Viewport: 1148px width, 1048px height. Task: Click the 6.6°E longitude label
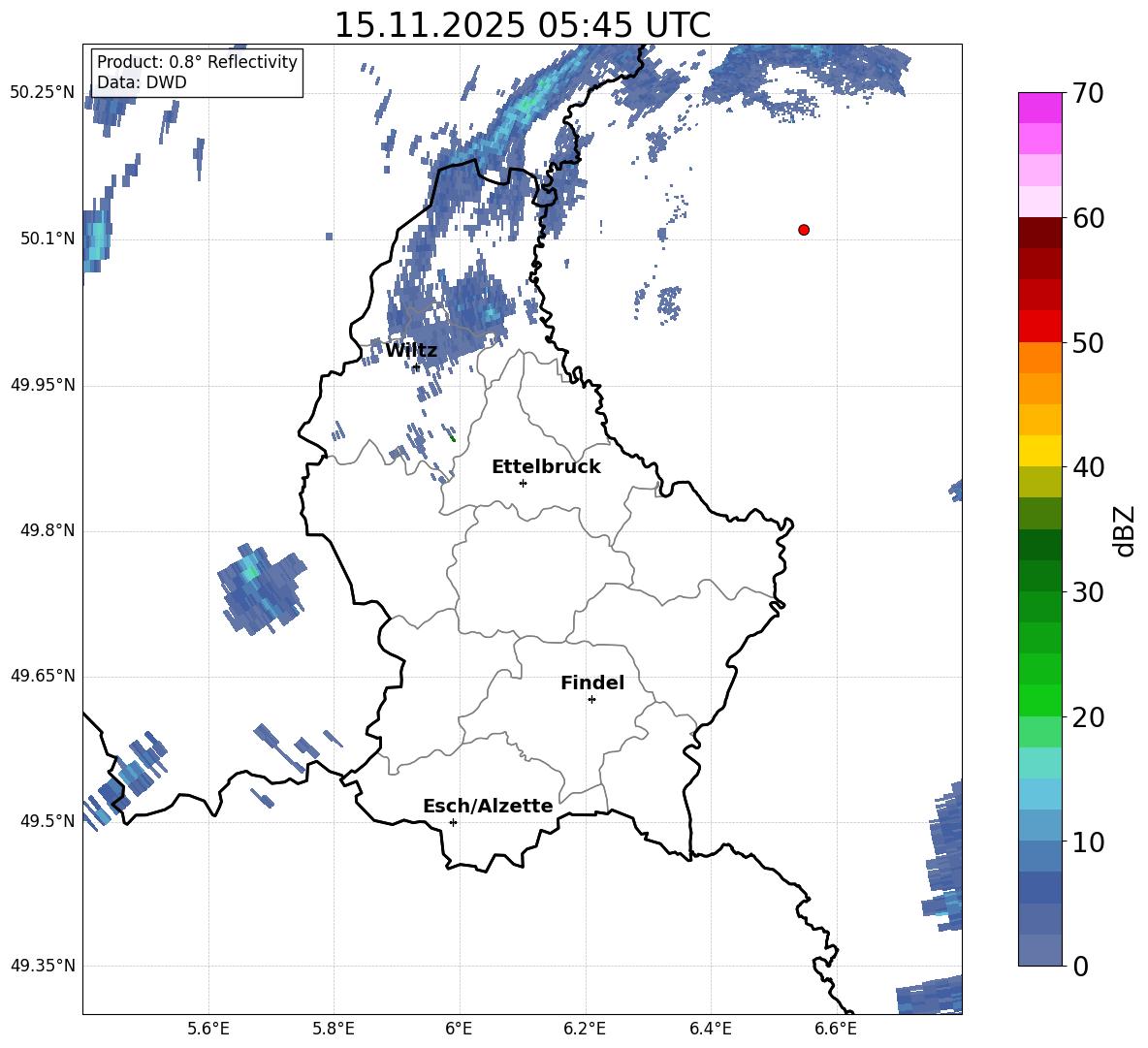(836, 1030)
